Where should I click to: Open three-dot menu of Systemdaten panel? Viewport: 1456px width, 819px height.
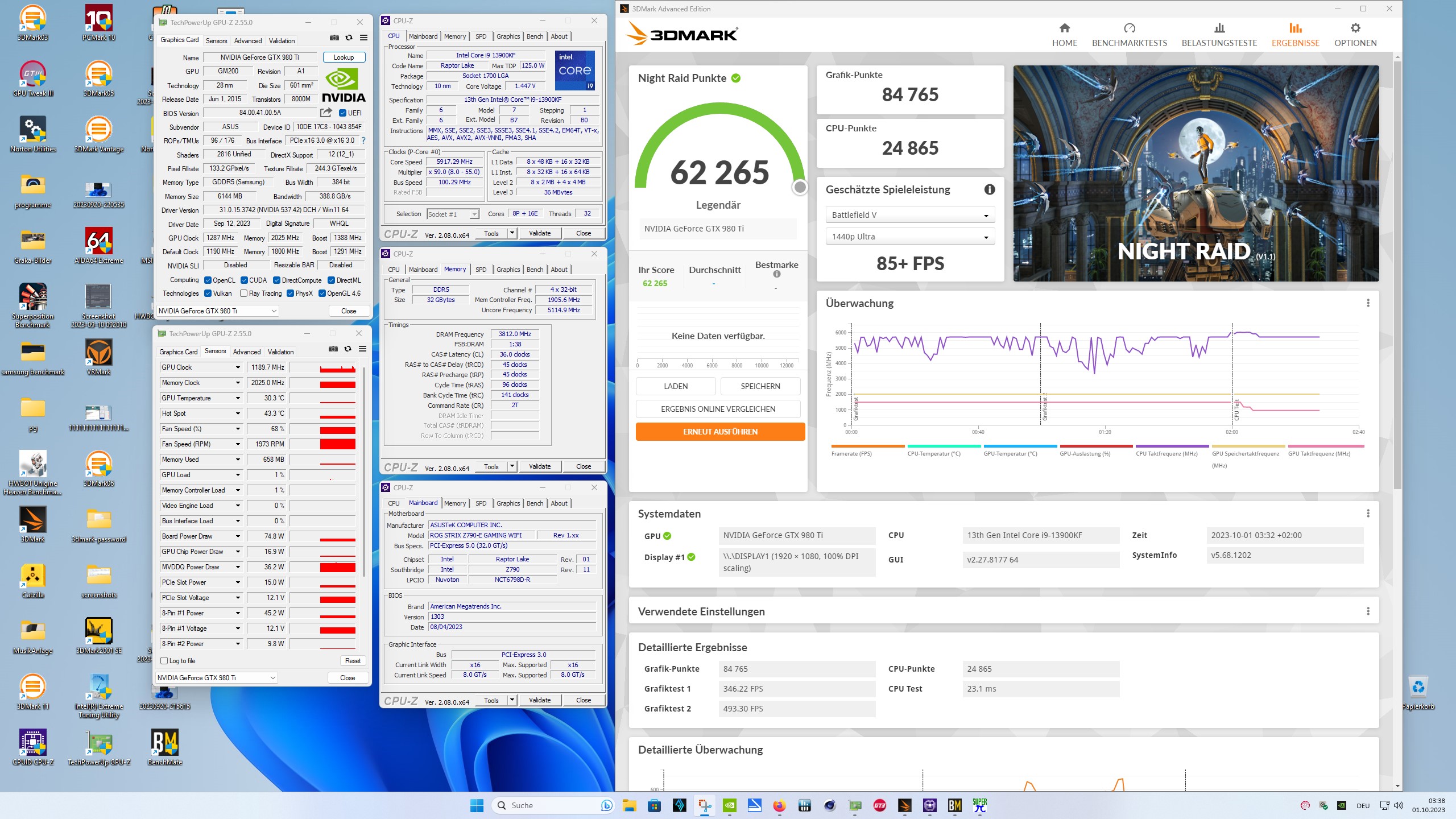click(1368, 514)
